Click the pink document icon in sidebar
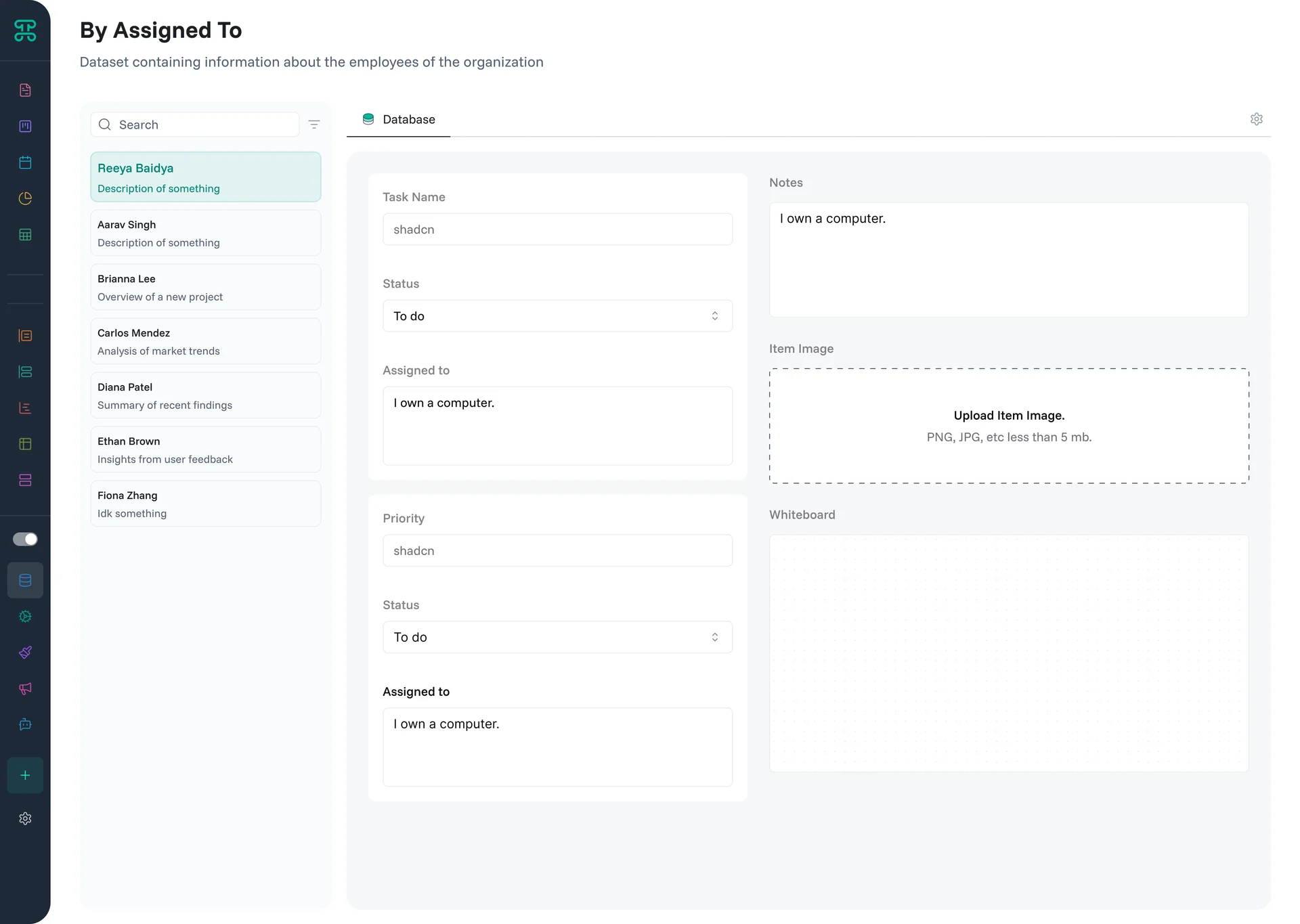Image resolution: width=1300 pixels, height=924 pixels. 25,90
